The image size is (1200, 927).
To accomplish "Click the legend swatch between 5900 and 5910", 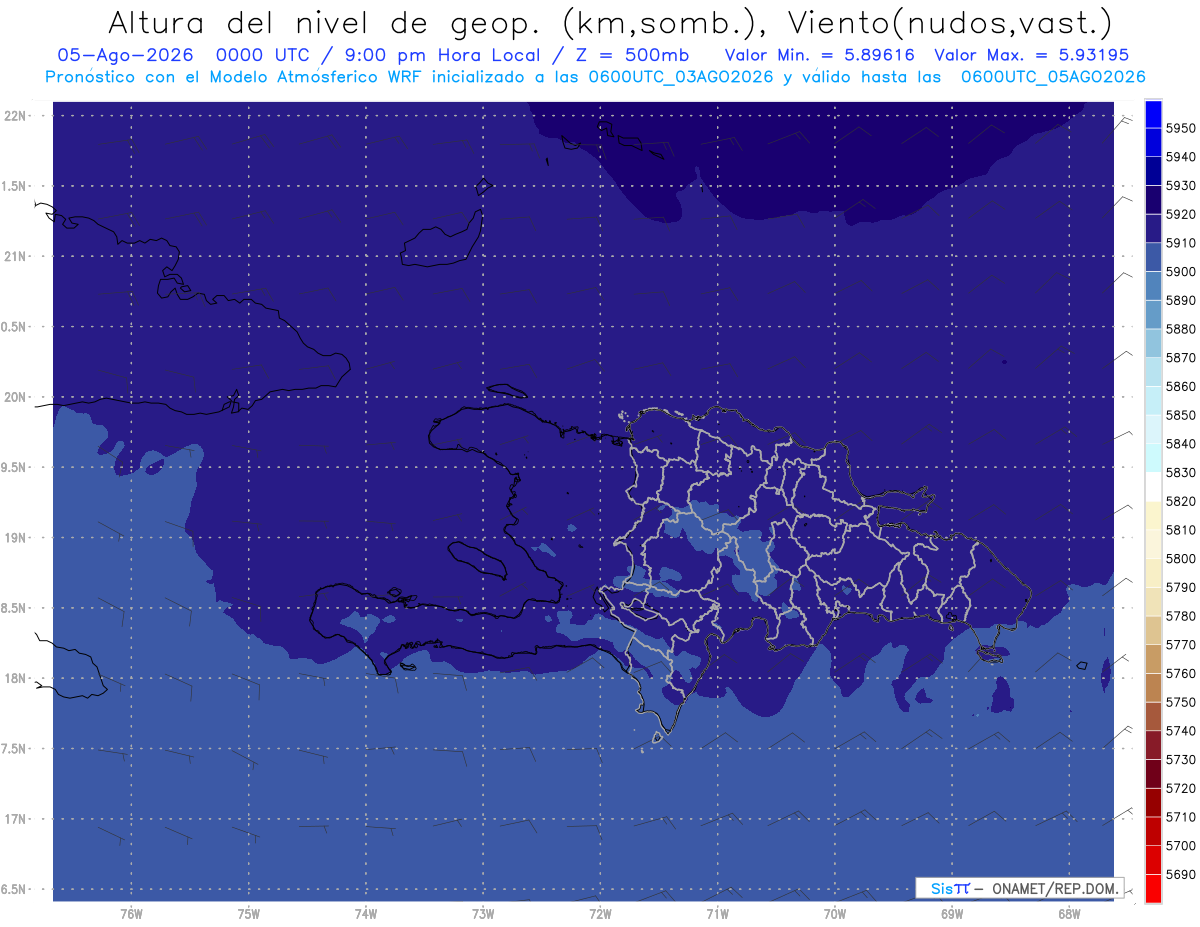I will point(1153,257).
